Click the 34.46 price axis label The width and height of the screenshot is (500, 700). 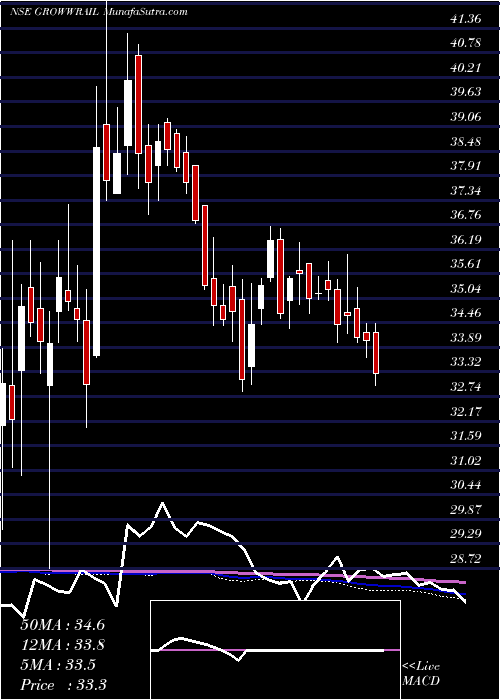click(466, 313)
